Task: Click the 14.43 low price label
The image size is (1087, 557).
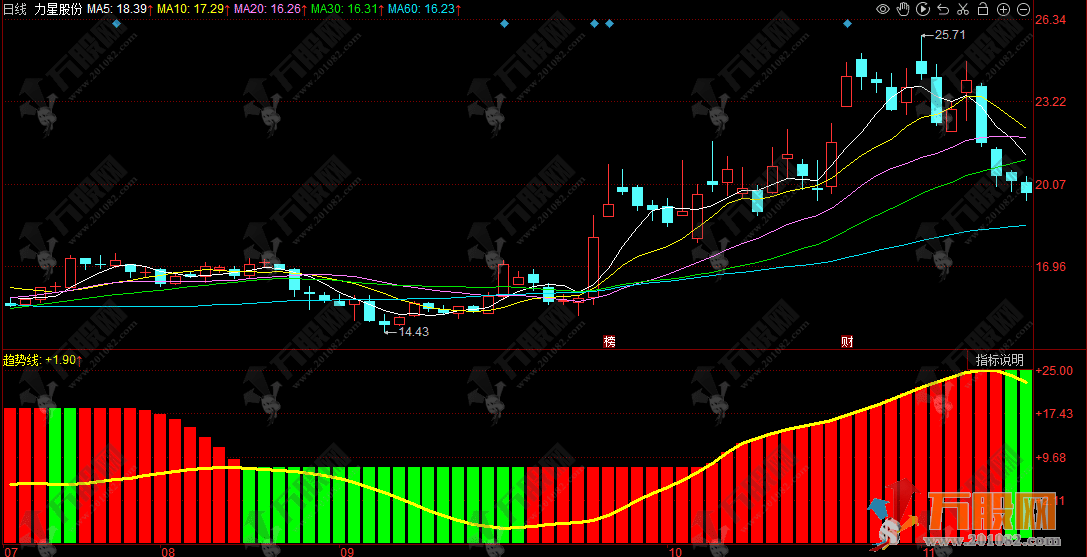Action: pyautogui.click(x=413, y=332)
